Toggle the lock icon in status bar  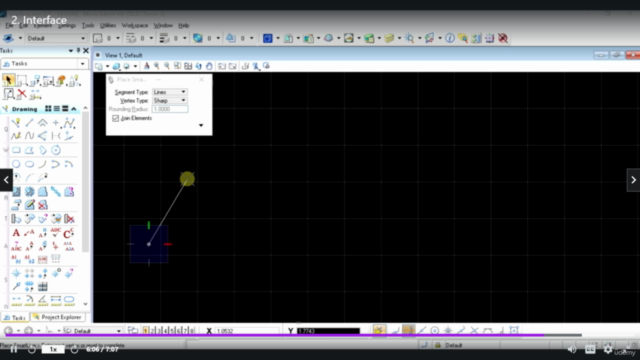coord(438,345)
